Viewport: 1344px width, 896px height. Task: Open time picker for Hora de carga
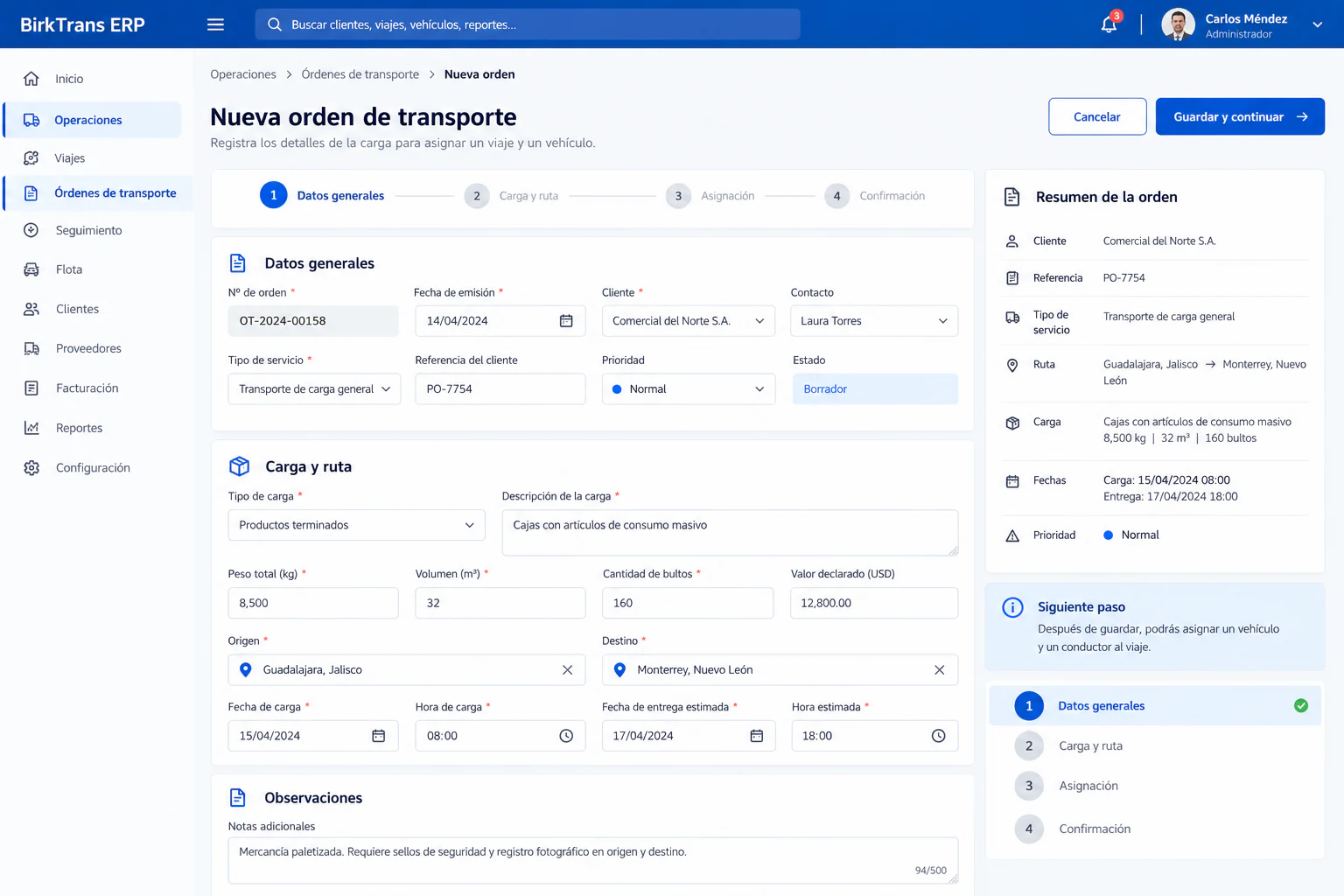tap(566, 736)
